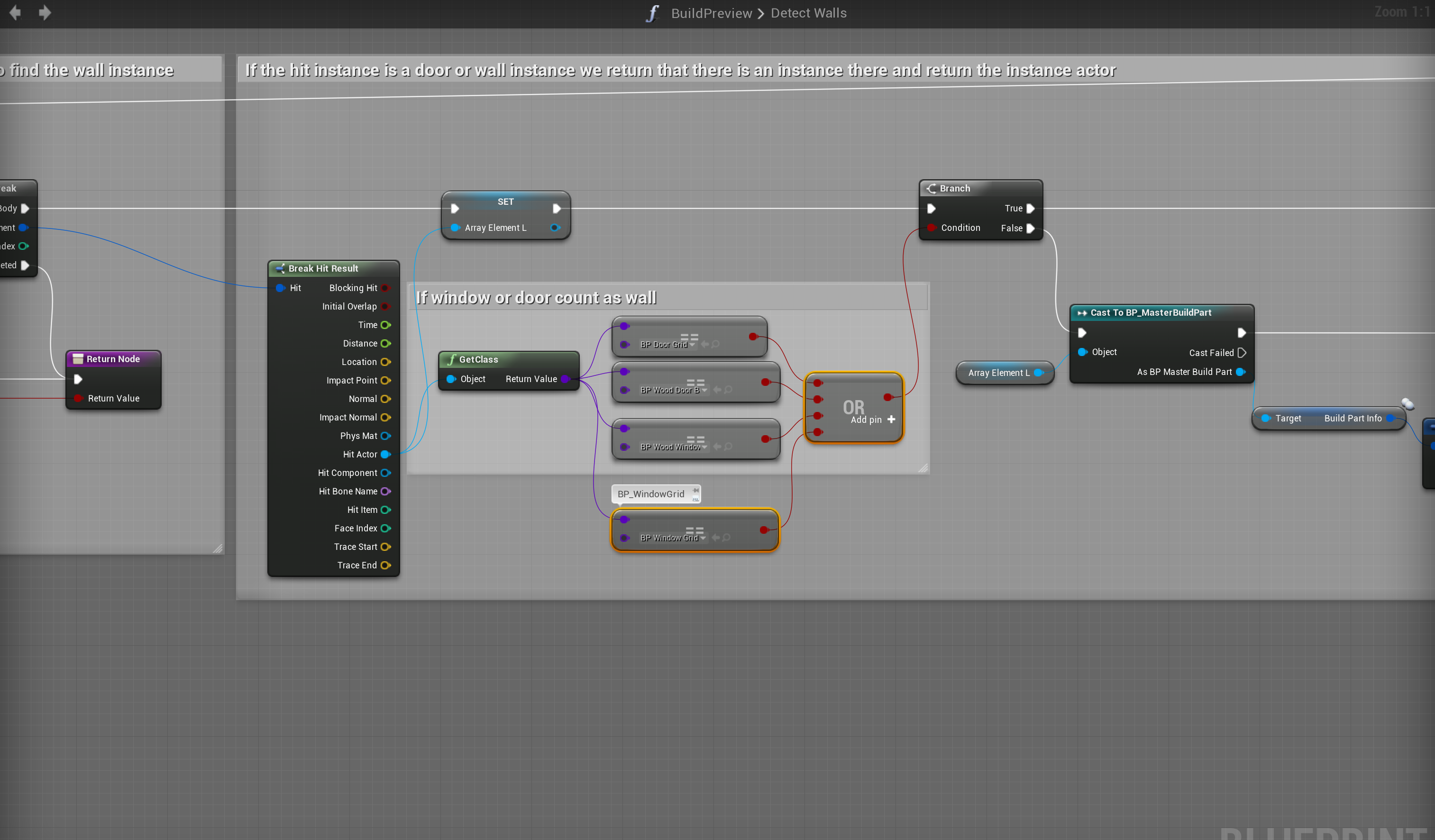The width and height of the screenshot is (1435, 840).
Task: Click the Cast Failed execution pin
Action: (1242, 353)
